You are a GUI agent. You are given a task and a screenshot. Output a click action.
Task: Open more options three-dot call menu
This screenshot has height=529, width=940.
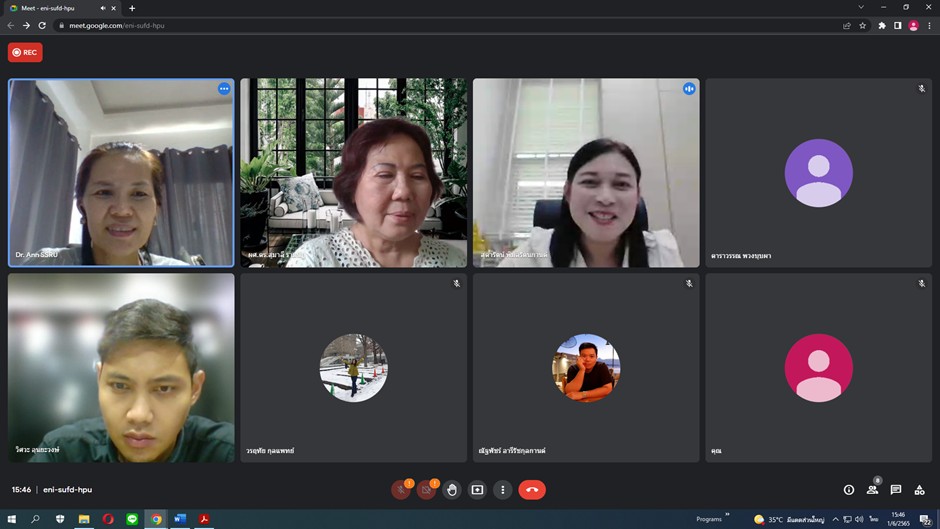pyautogui.click(x=502, y=490)
